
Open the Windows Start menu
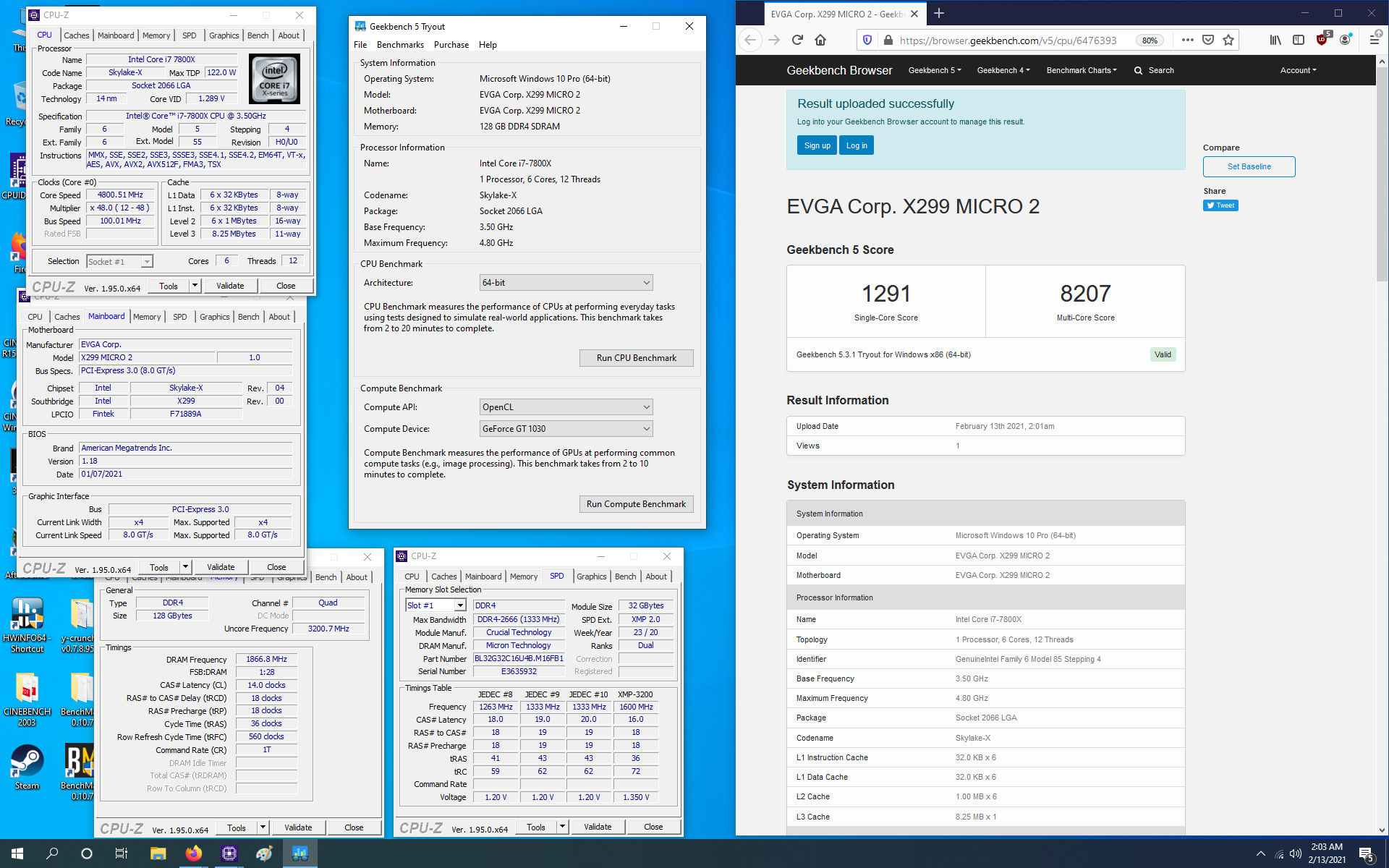(17, 854)
